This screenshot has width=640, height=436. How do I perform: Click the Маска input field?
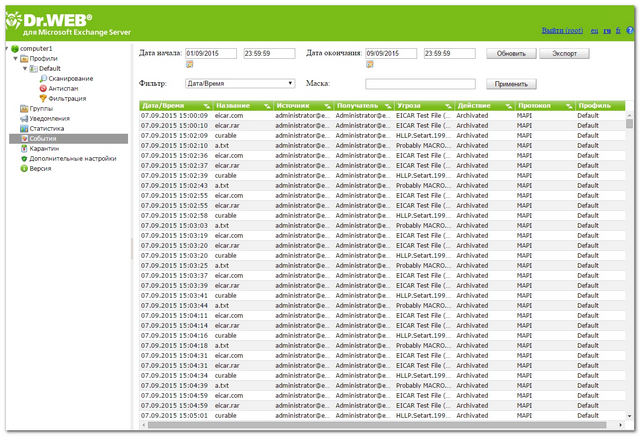pyautogui.click(x=420, y=84)
